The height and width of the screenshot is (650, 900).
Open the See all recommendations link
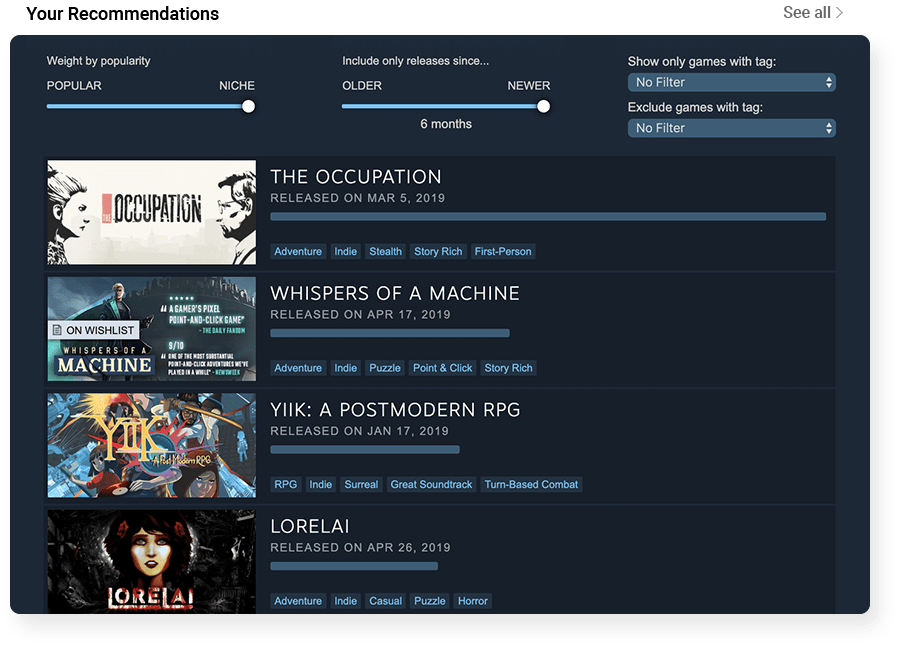(x=813, y=13)
